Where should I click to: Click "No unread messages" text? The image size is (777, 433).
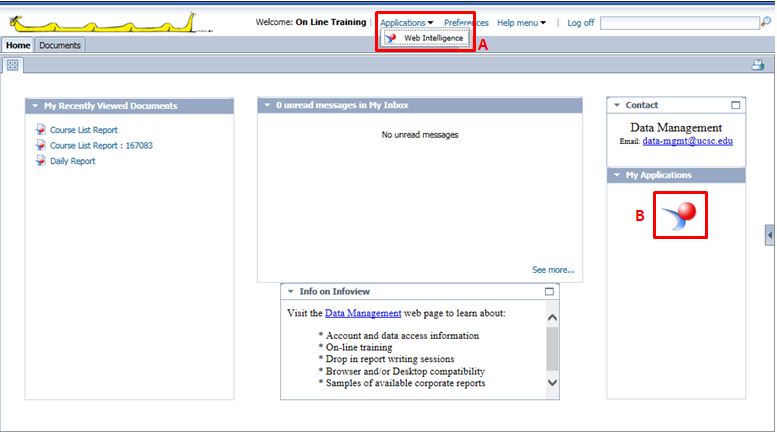pyautogui.click(x=420, y=135)
